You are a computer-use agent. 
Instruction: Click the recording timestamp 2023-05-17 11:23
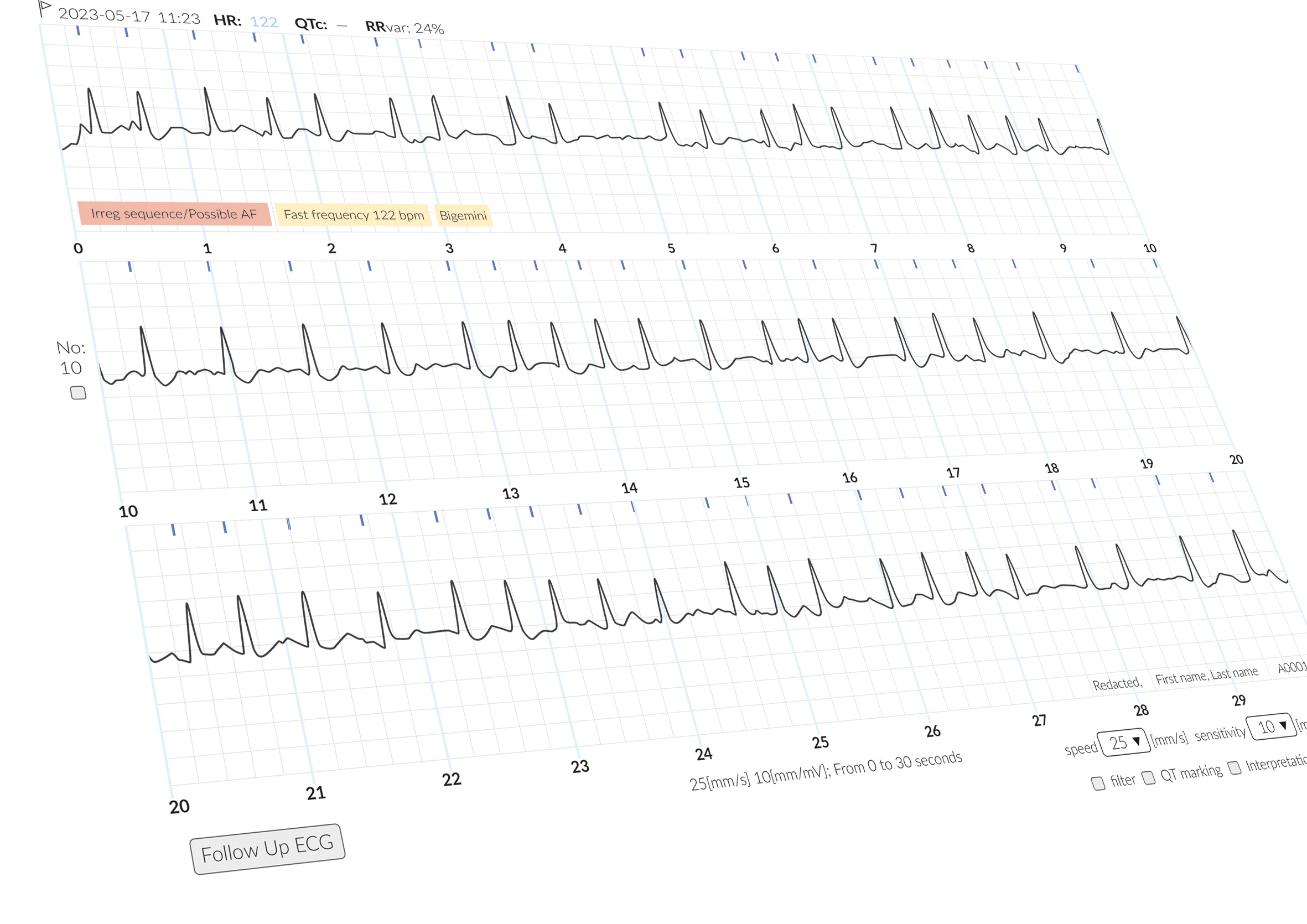(x=129, y=16)
